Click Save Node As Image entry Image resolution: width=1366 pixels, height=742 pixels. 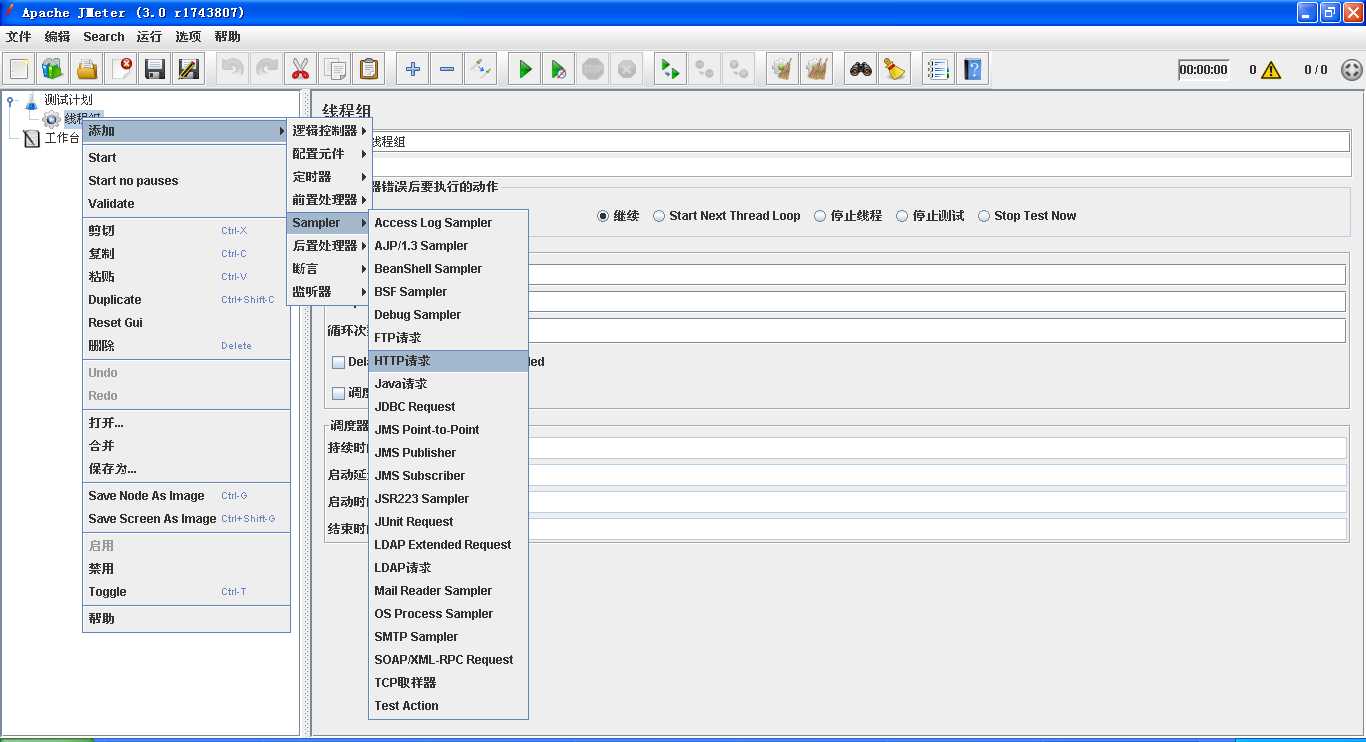146,496
